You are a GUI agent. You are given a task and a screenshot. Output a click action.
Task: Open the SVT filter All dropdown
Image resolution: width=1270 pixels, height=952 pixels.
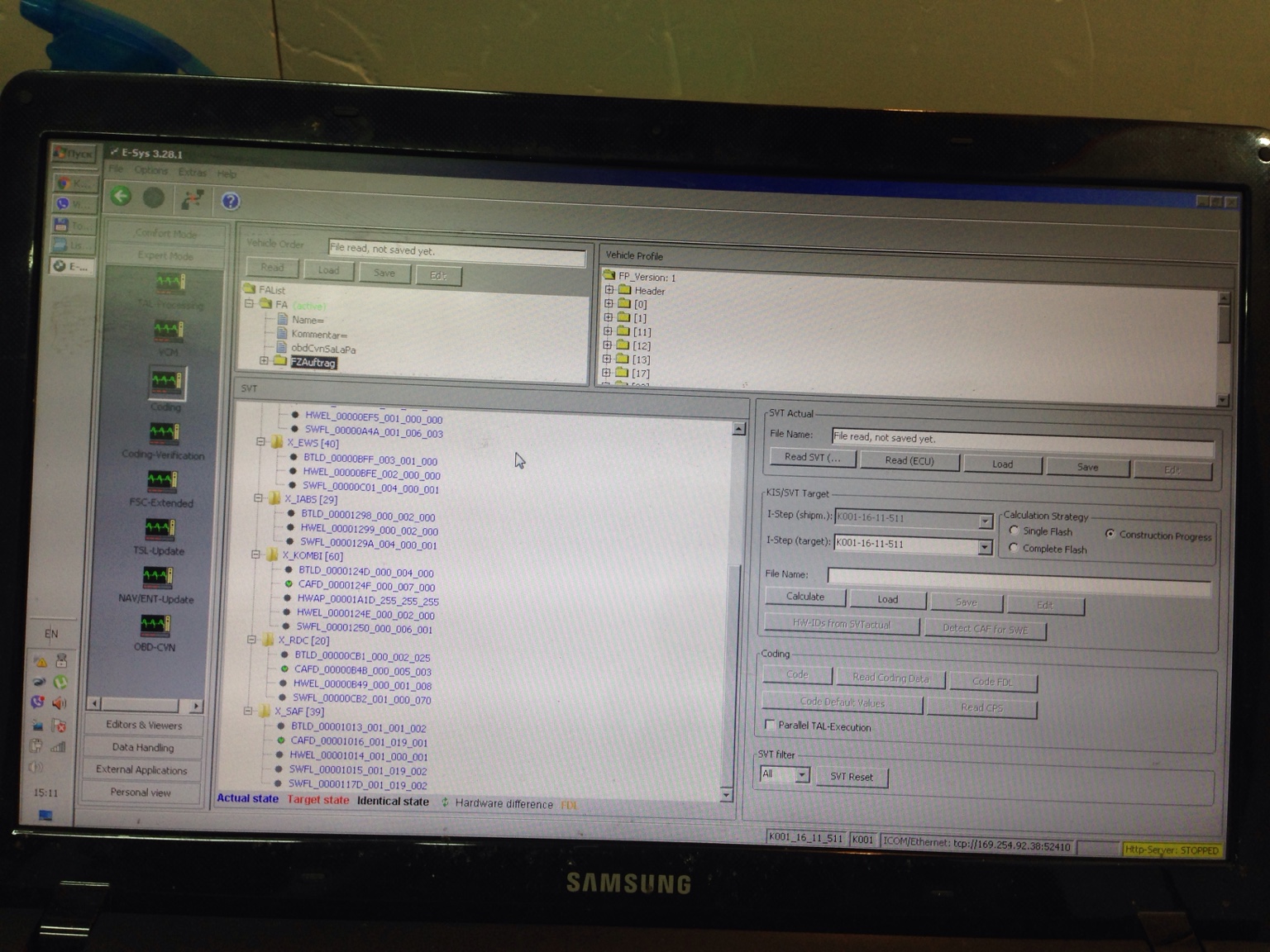point(801,775)
